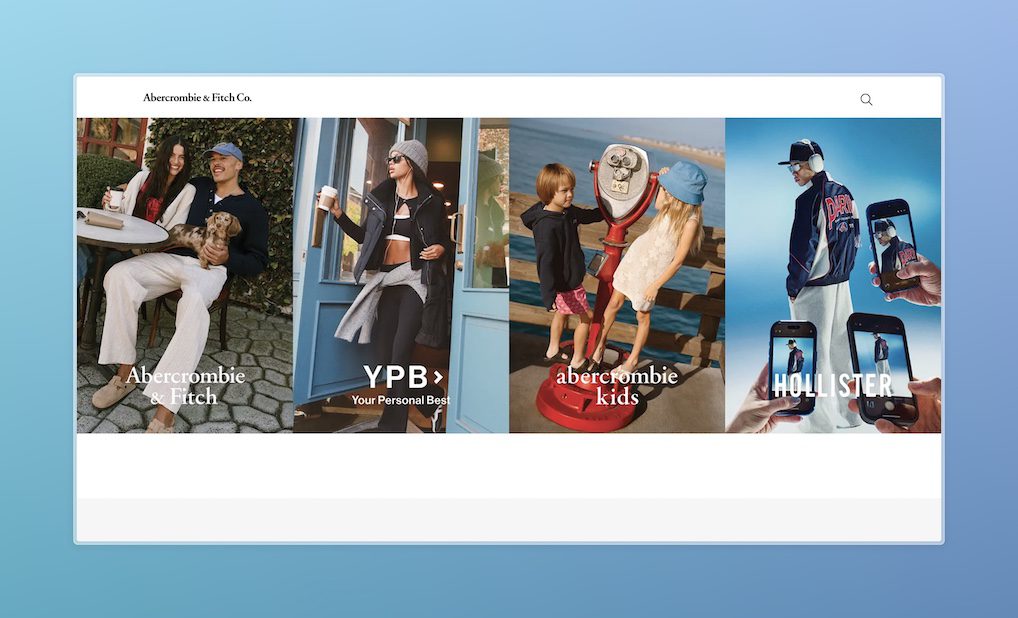The width and height of the screenshot is (1018, 618).
Task: Open the abercrombie kids brand panel
Action: (617, 275)
